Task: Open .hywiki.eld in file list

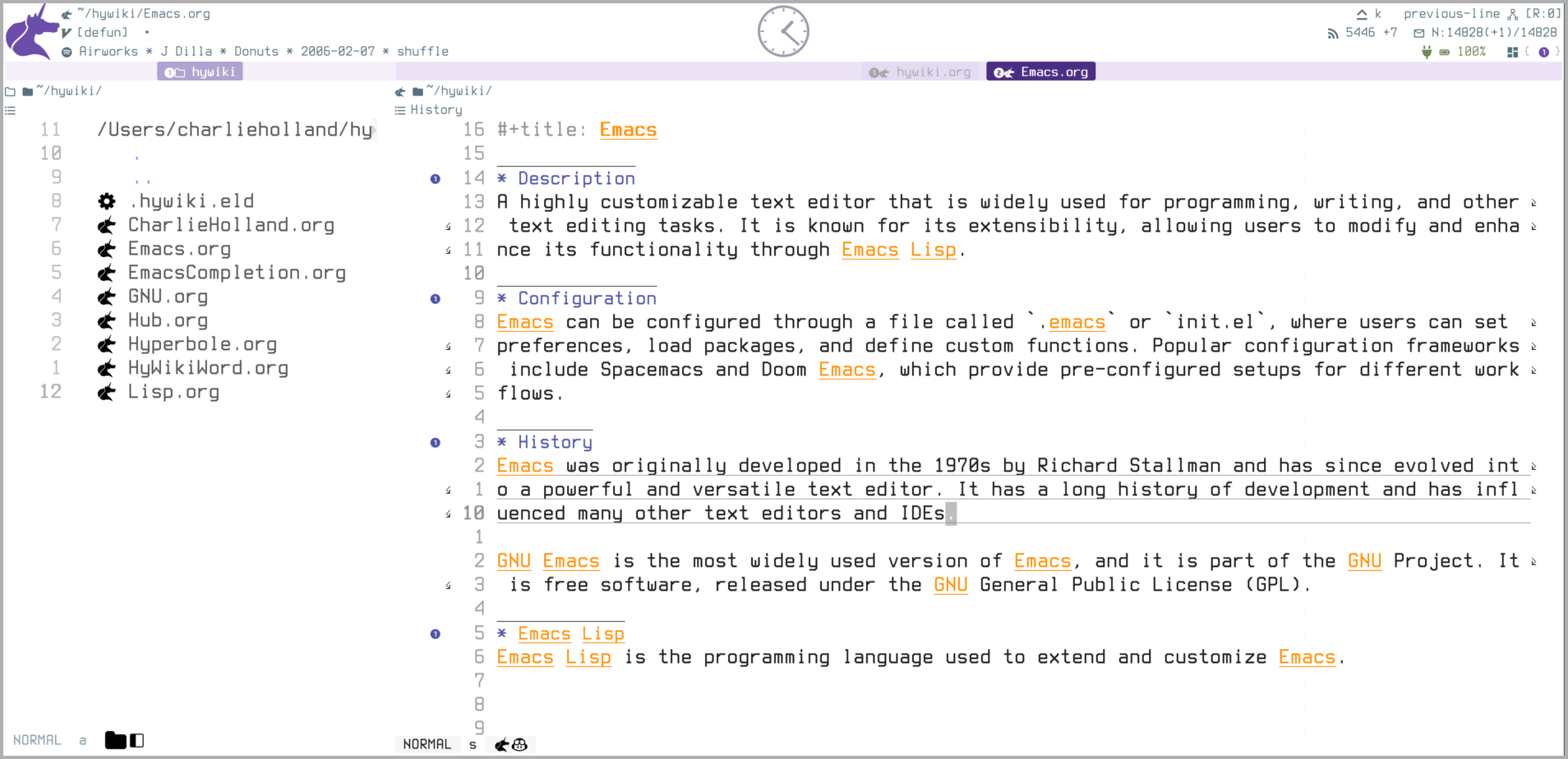Action: tap(192, 201)
